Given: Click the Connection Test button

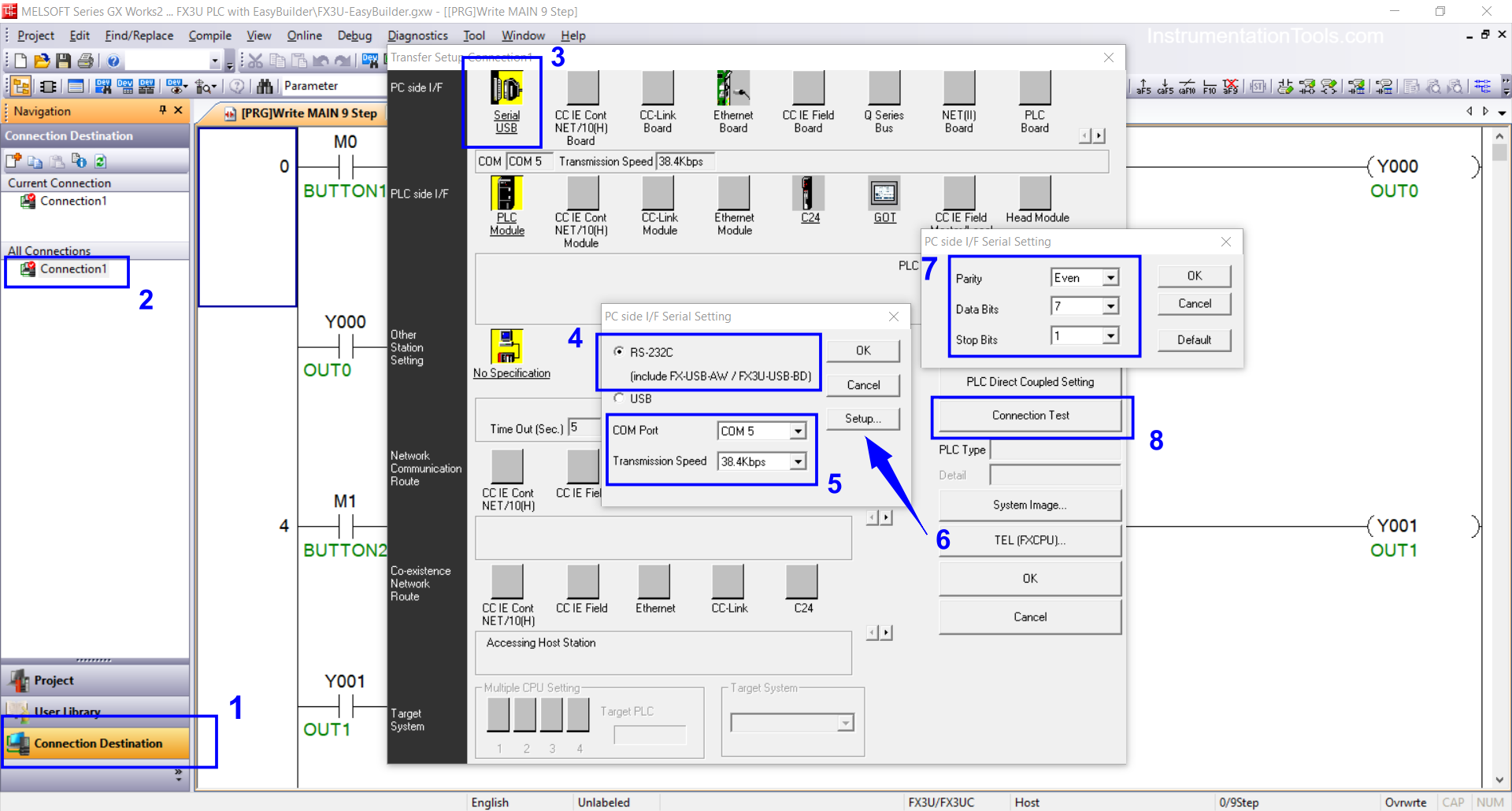Looking at the screenshot, I should tap(1030, 416).
